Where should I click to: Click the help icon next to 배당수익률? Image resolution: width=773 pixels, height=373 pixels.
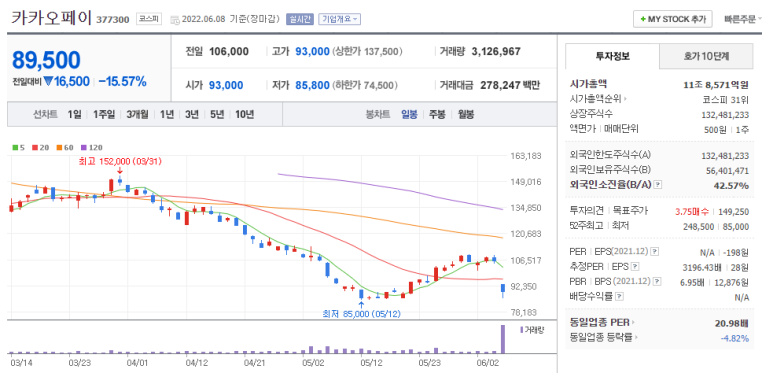pyautogui.click(x=620, y=296)
